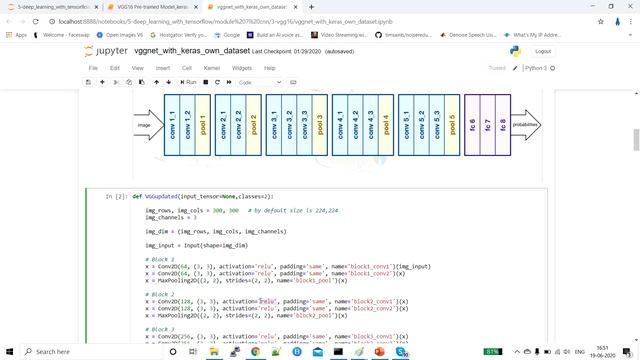Image resolution: width=640 pixels, height=360 pixels.
Task: Click the Logout button
Action: [x=543, y=51]
